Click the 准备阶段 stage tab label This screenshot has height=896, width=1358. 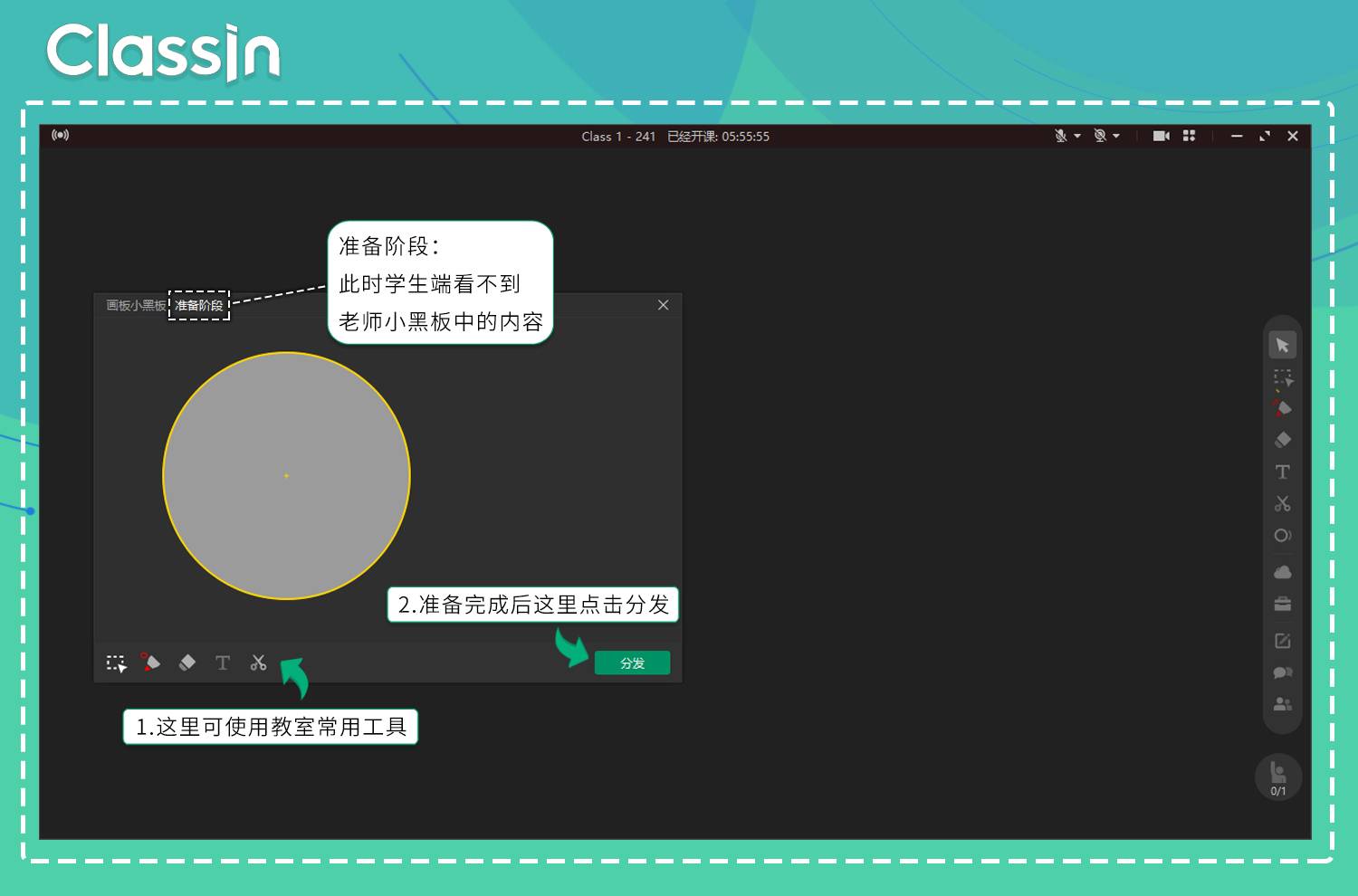coord(199,305)
